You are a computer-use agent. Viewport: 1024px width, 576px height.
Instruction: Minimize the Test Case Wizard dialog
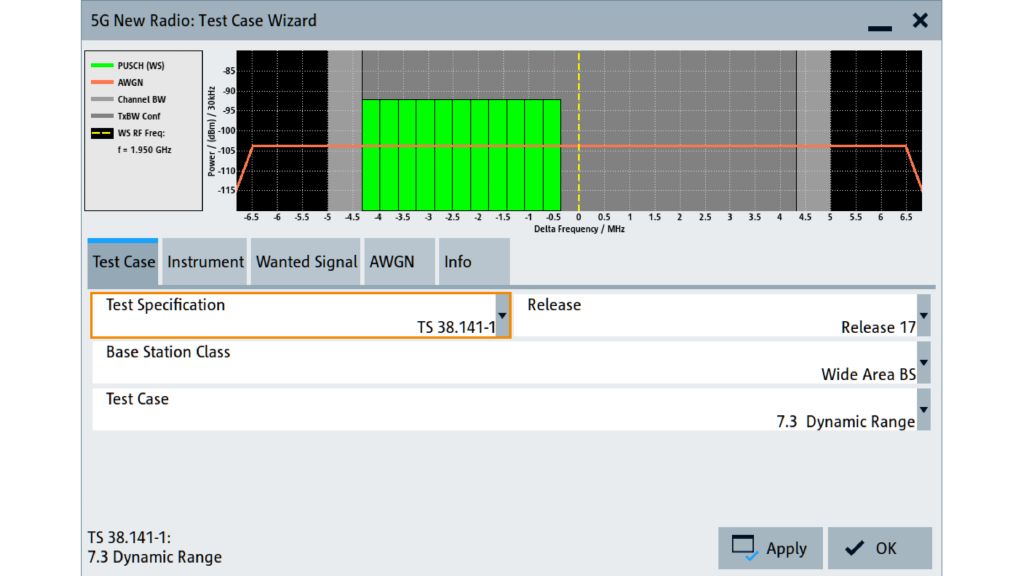879,22
